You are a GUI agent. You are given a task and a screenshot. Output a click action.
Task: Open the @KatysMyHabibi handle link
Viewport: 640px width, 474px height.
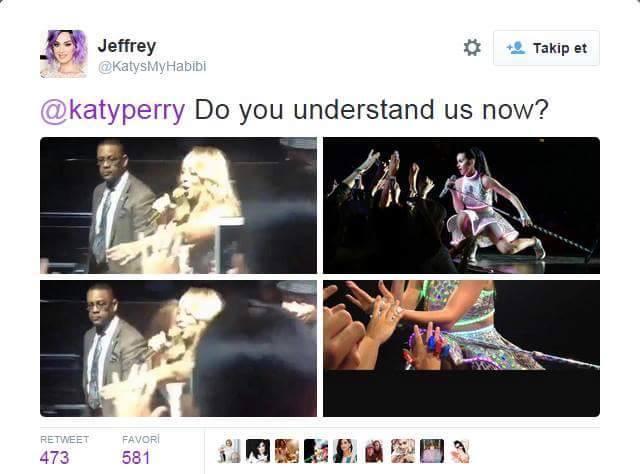point(152,67)
